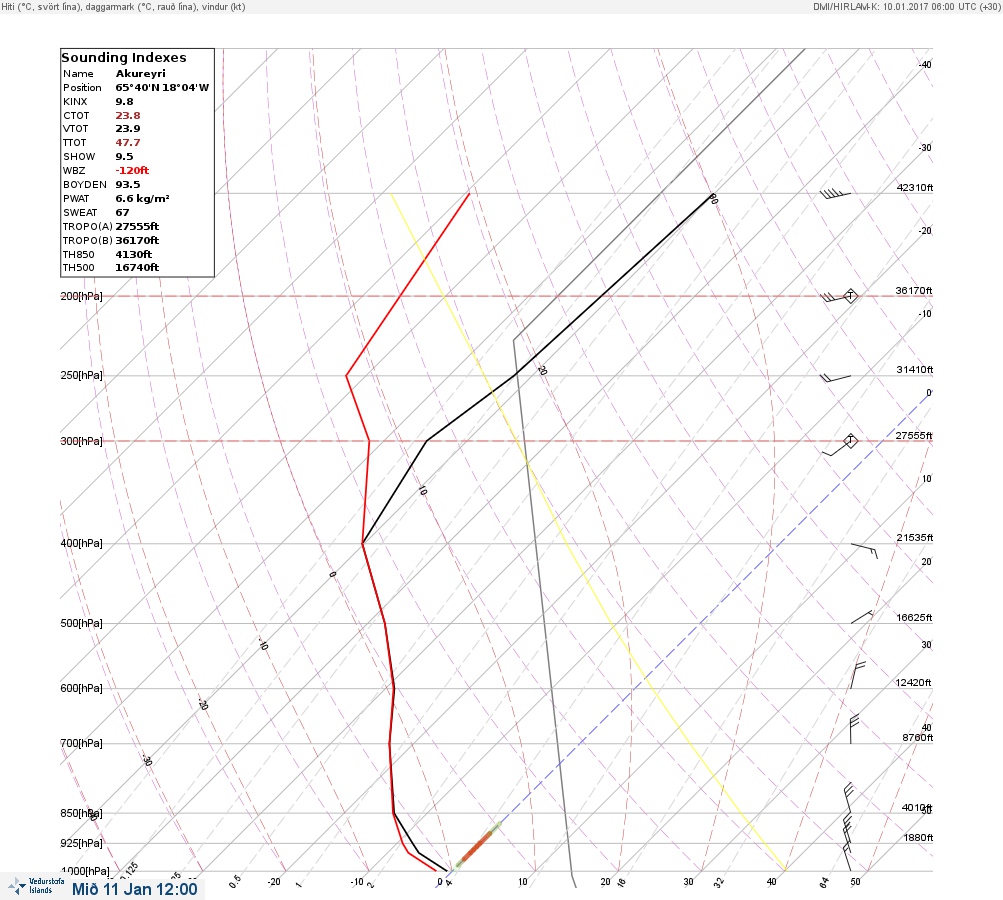Click the wind barb at 12420ft
Viewport: 1003px width, 900px height.
point(858,675)
